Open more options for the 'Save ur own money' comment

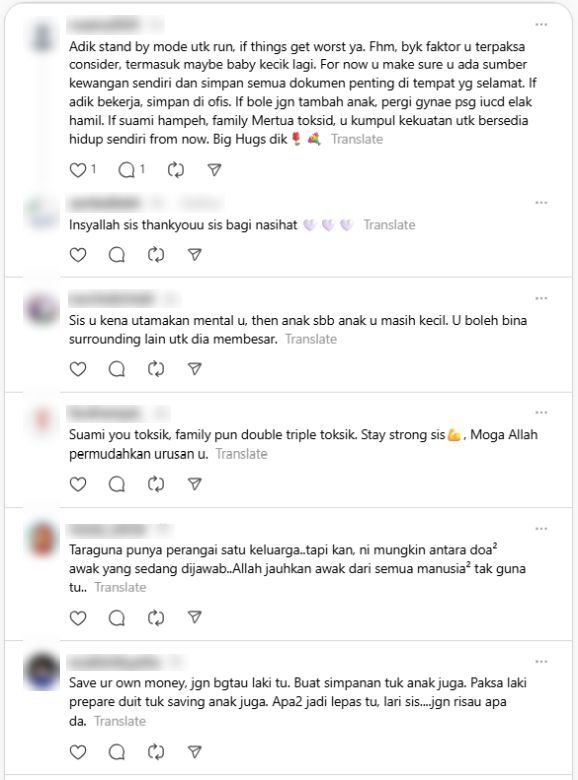[541, 662]
